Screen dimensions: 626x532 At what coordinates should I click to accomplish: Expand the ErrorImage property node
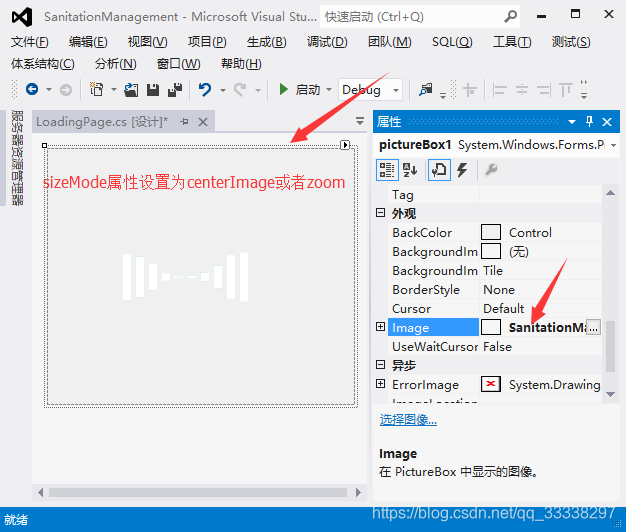(380, 384)
